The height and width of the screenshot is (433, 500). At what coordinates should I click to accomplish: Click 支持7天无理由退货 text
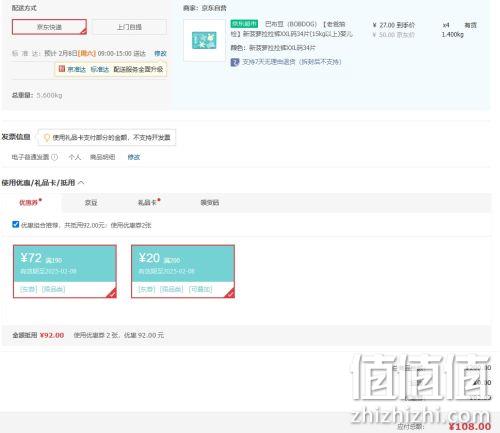[x=292, y=62]
